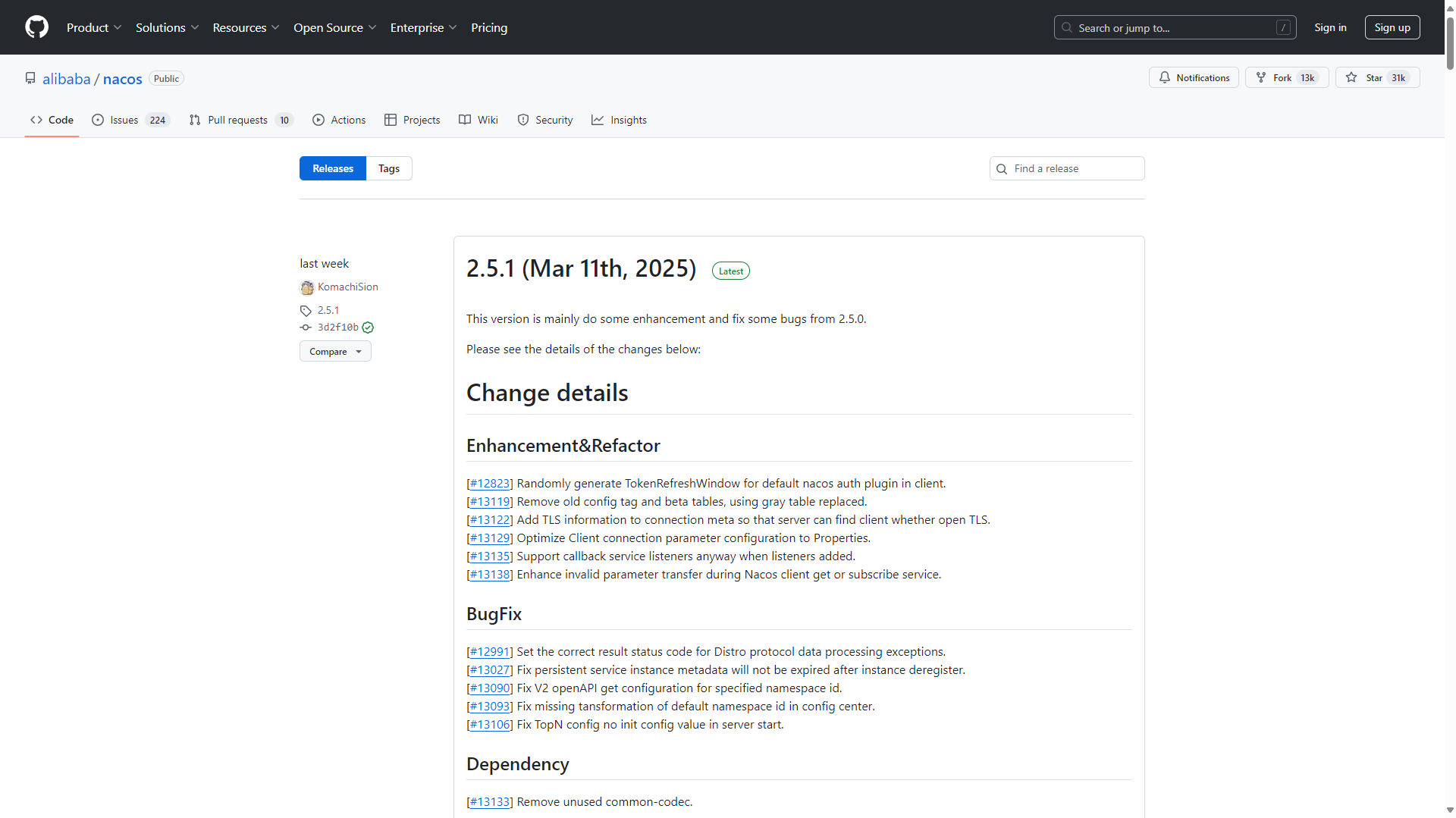Open issue #13090 link
The height and width of the screenshot is (818, 1456).
tap(490, 688)
